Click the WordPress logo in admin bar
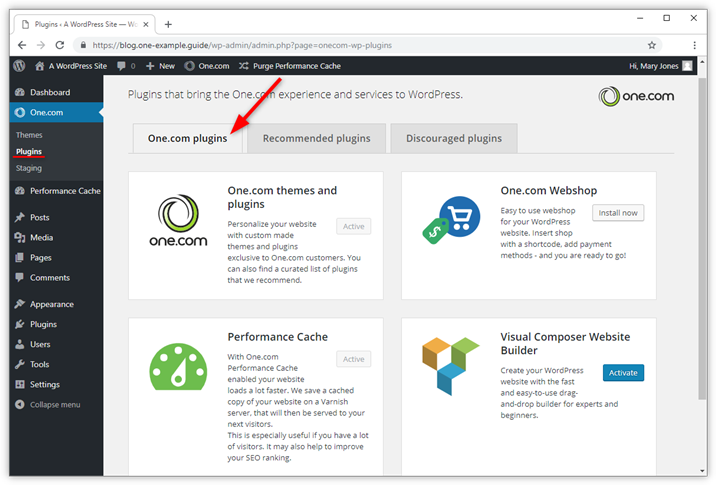This screenshot has height=485, width=716. coord(19,66)
